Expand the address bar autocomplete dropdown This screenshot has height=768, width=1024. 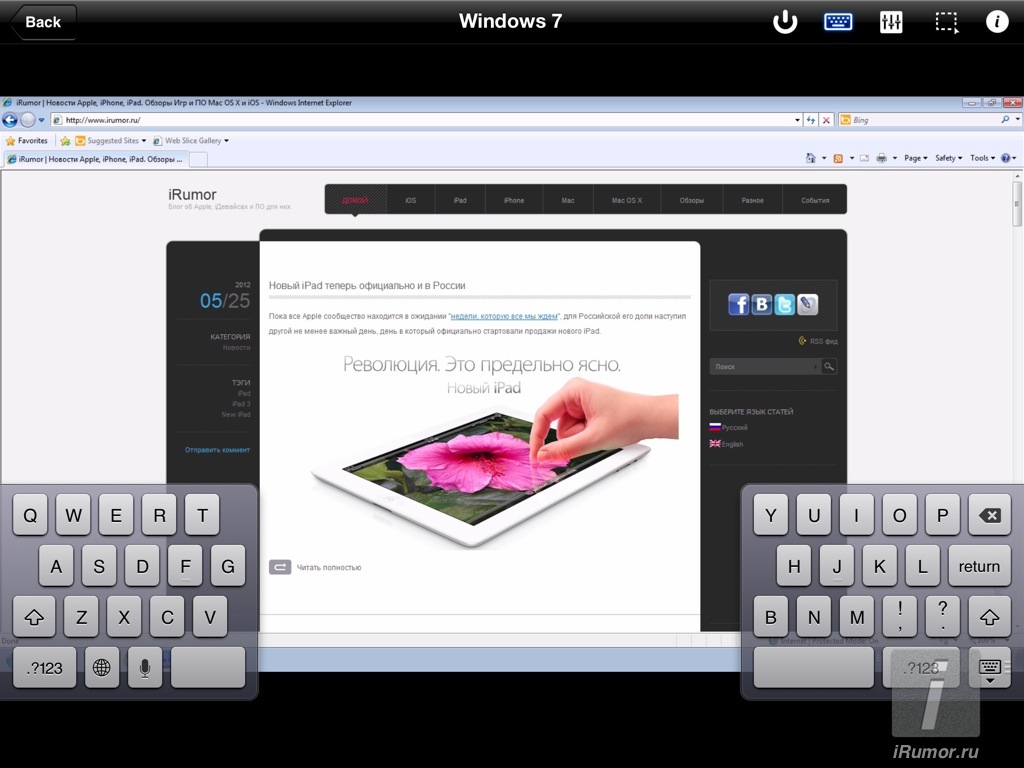pos(797,120)
